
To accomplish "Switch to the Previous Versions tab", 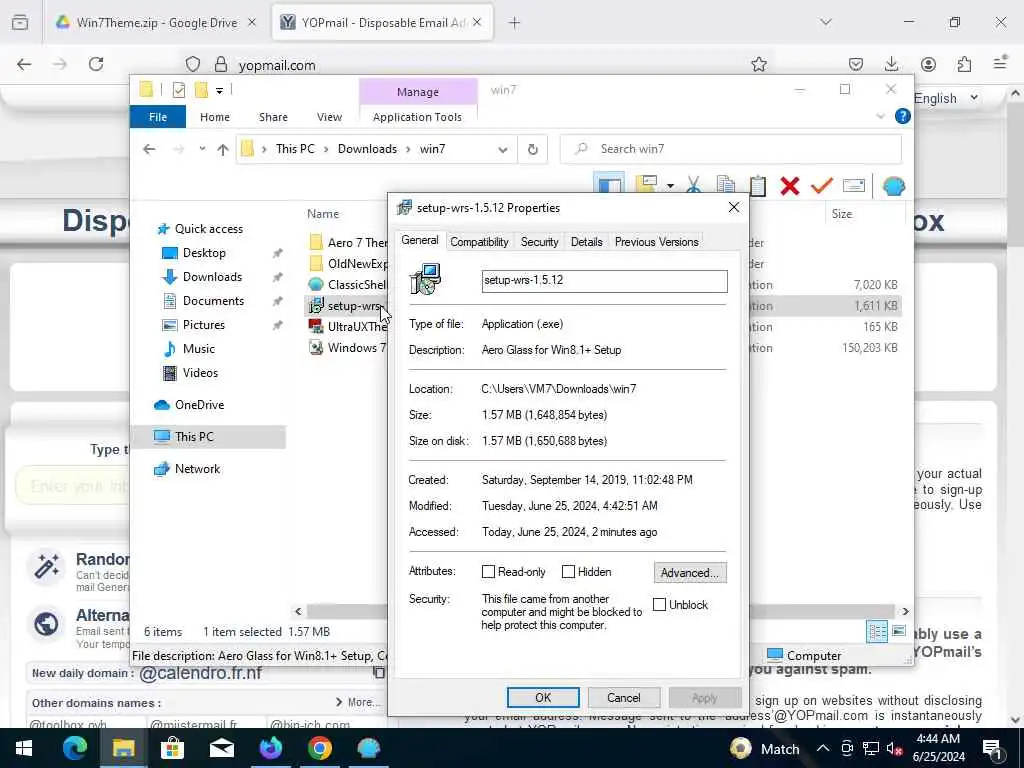I will pos(656,242).
